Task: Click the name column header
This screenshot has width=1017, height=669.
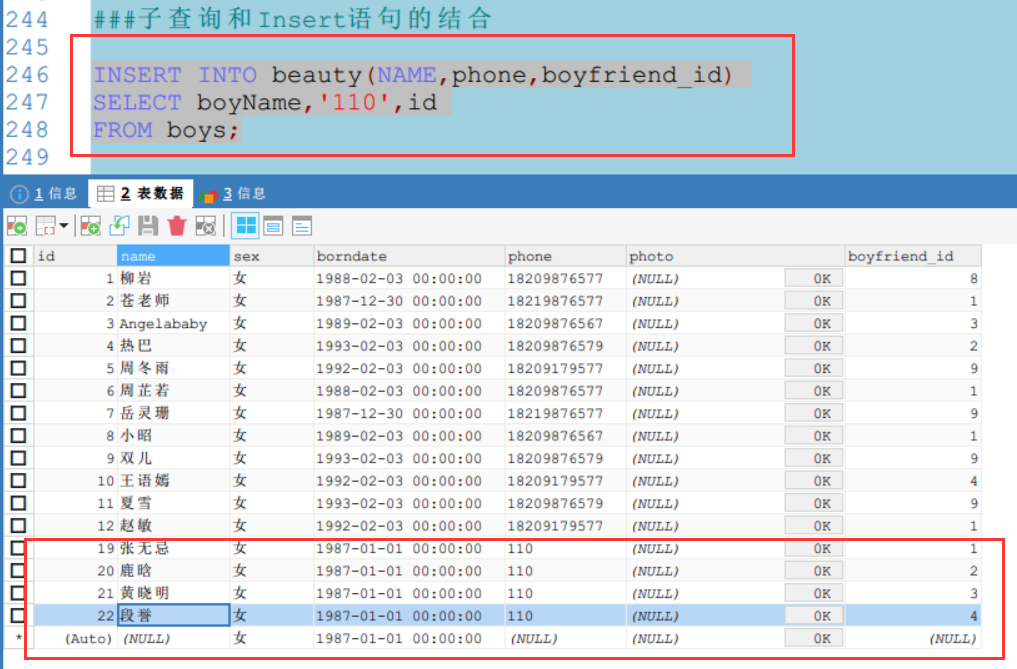Action: [x=173, y=256]
